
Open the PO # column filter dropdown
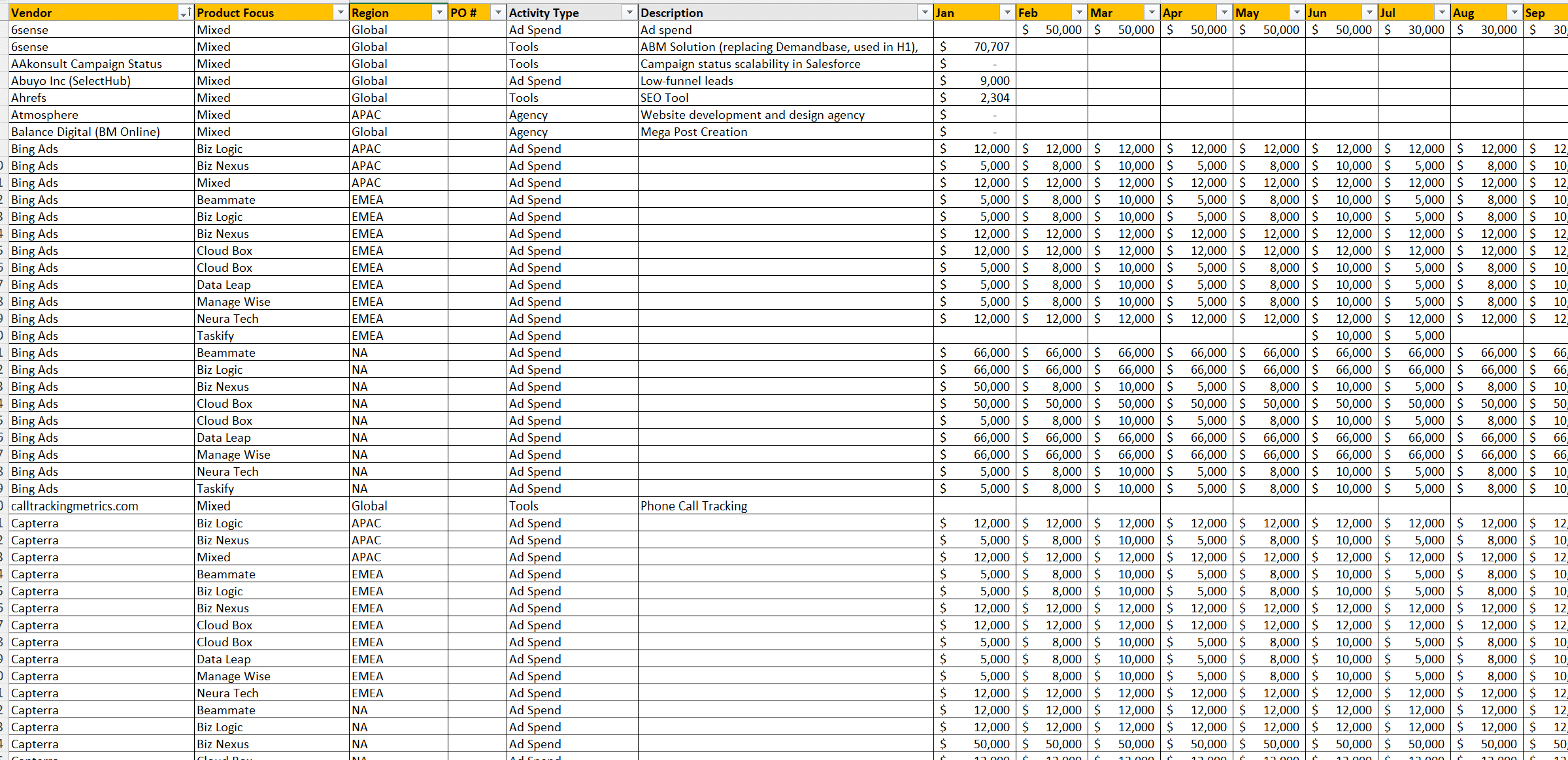click(x=498, y=12)
